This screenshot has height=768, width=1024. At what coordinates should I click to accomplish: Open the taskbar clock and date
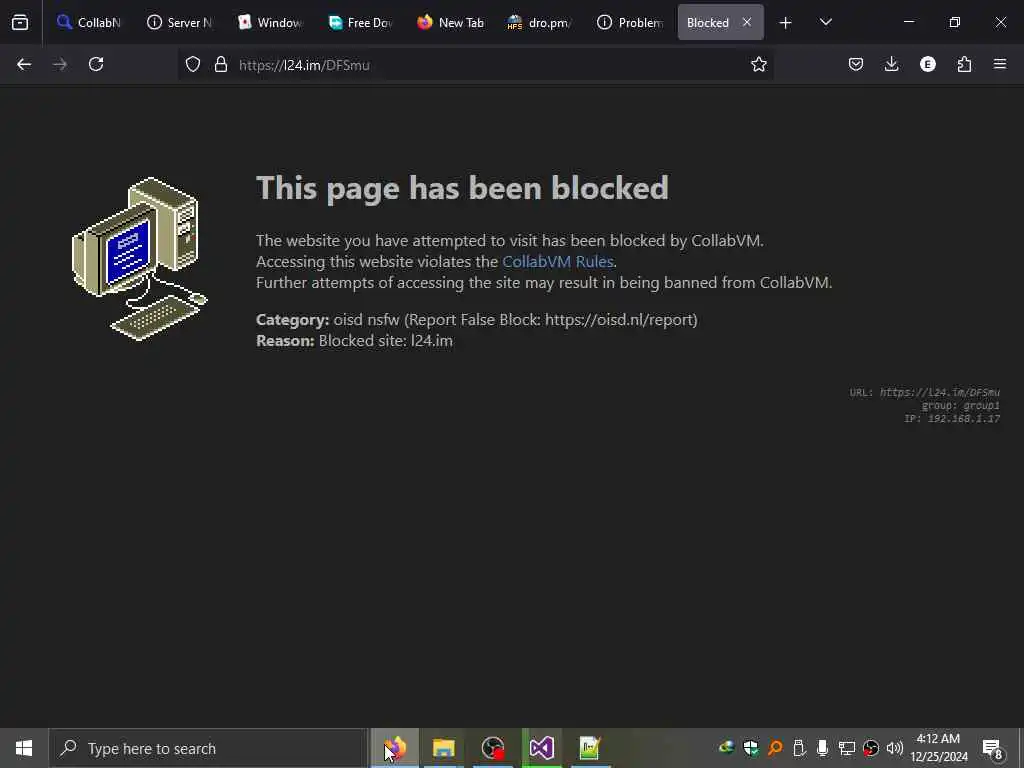tap(938, 748)
